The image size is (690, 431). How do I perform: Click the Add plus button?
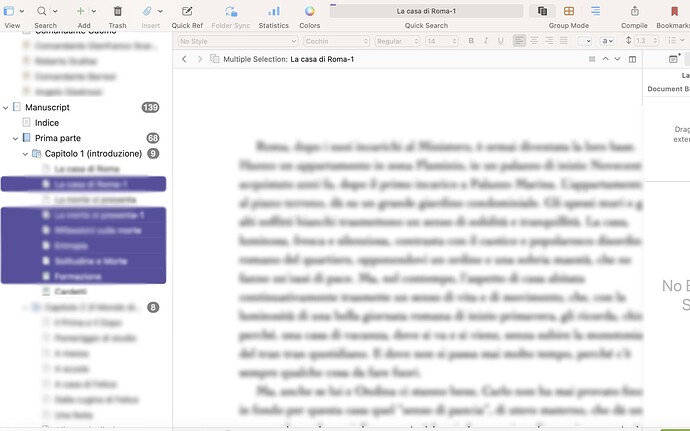click(x=81, y=11)
